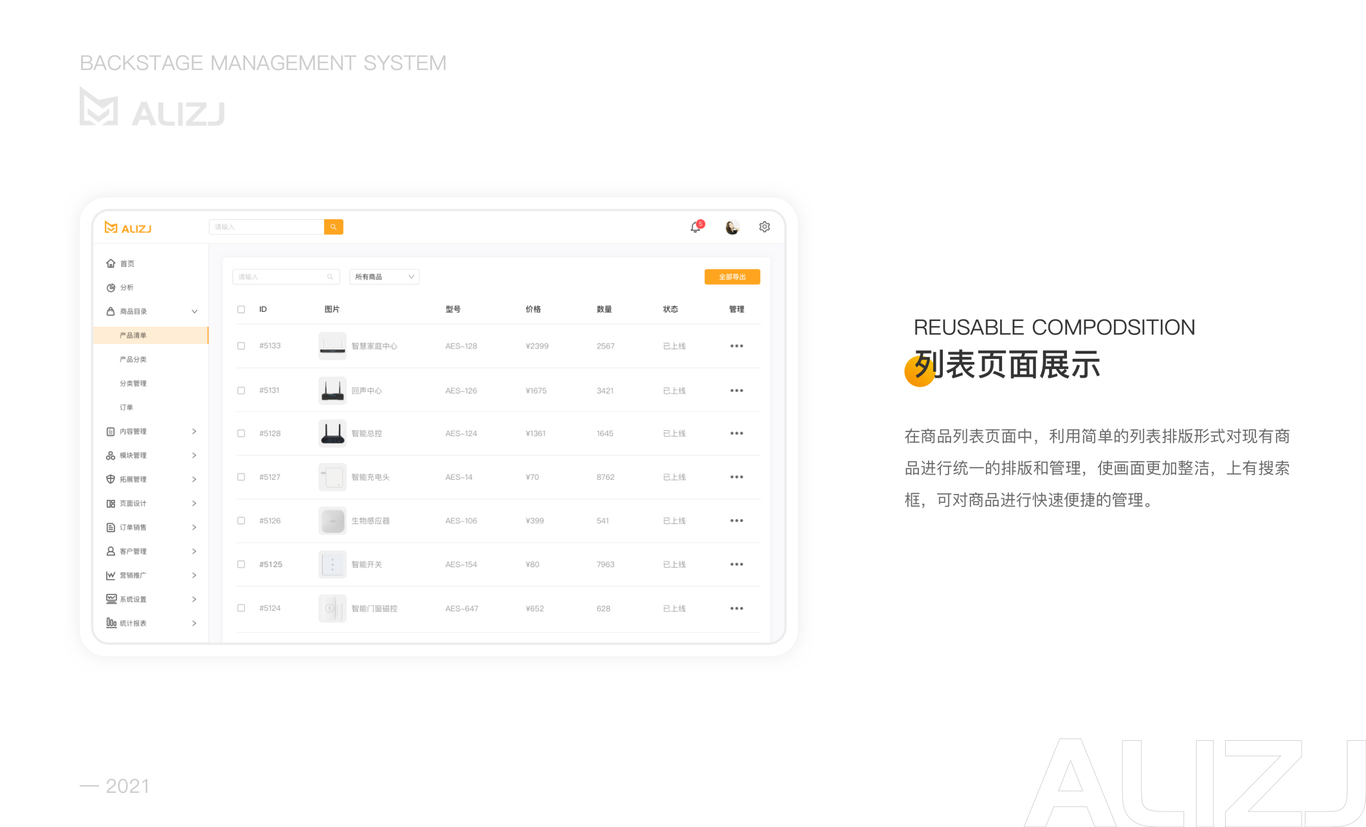The width and height of the screenshot is (1366, 827).
Task: Select 产品清单 in the sidebar submenu
Action: [x=150, y=335]
